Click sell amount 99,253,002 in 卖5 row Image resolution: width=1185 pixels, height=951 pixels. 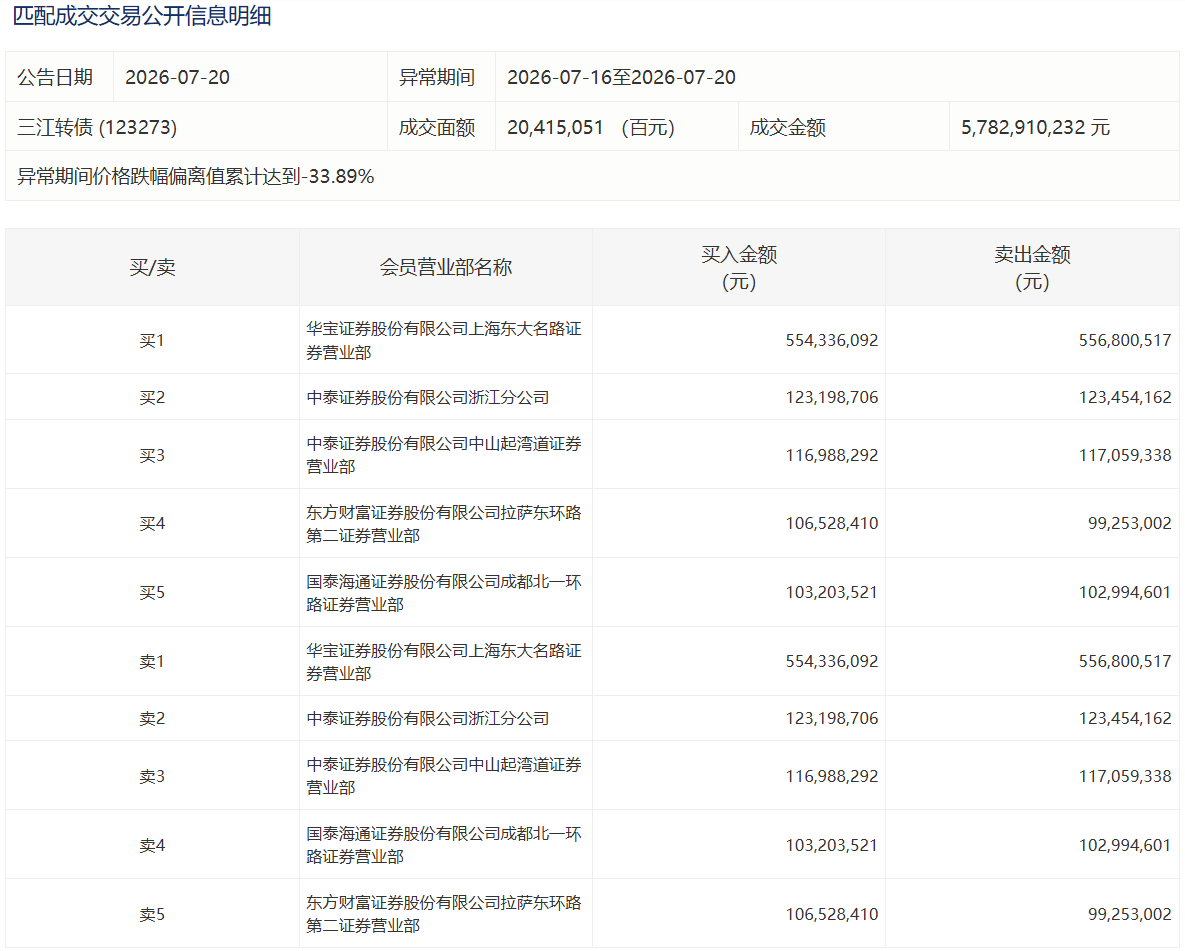click(1129, 914)
